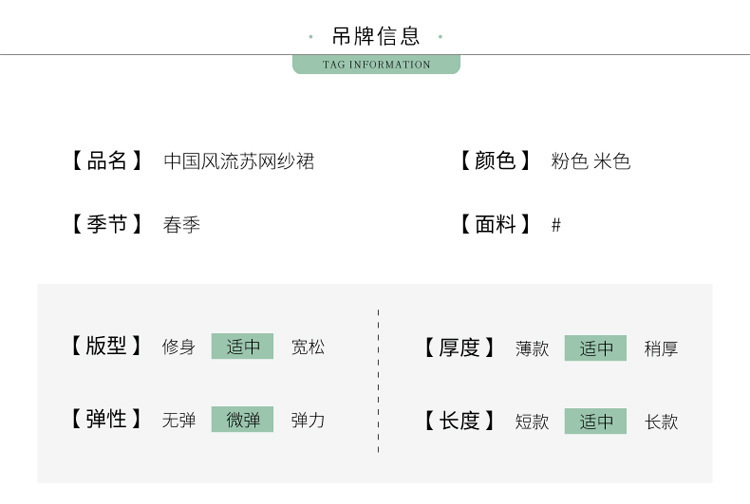Click the season value 春季
750x504 pixels.
(182, 225)
